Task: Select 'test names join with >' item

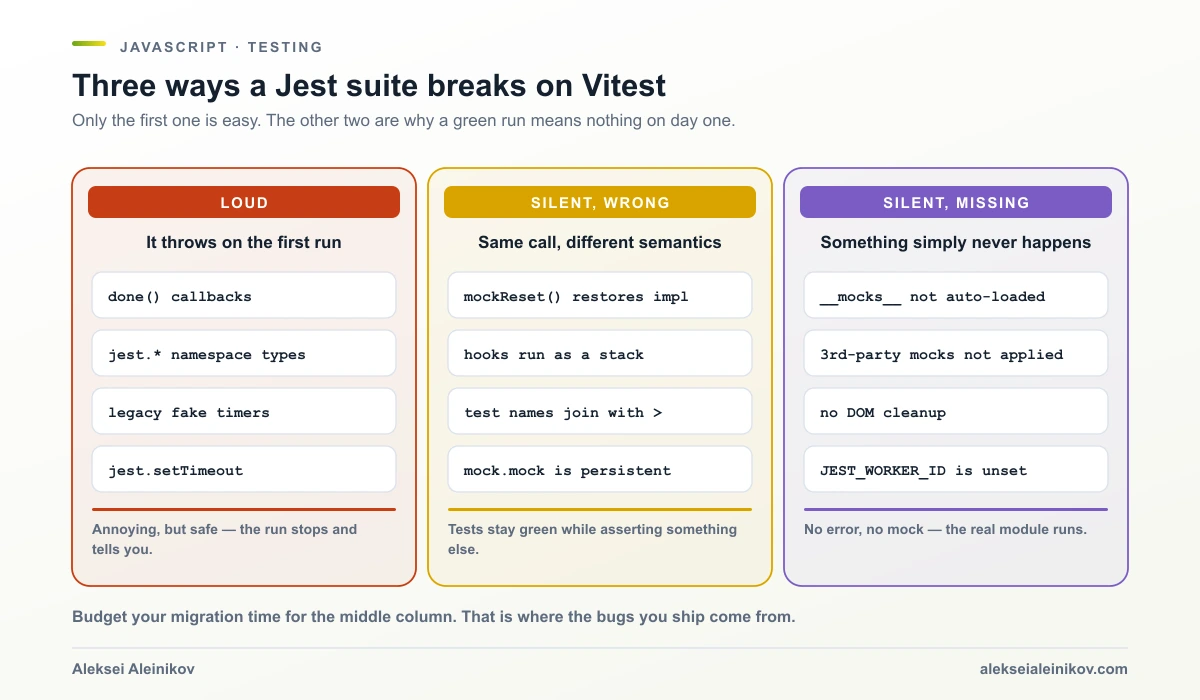Action: click(600, 412)
